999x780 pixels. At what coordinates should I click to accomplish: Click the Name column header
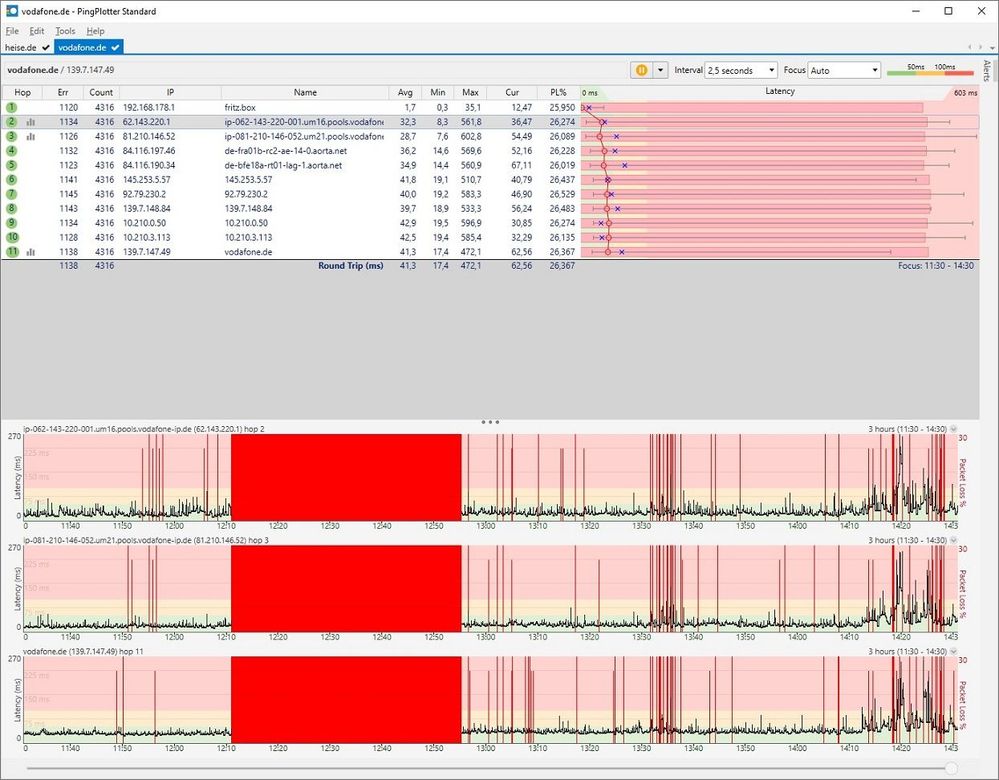pyautogui.click(x=305, y=92)
